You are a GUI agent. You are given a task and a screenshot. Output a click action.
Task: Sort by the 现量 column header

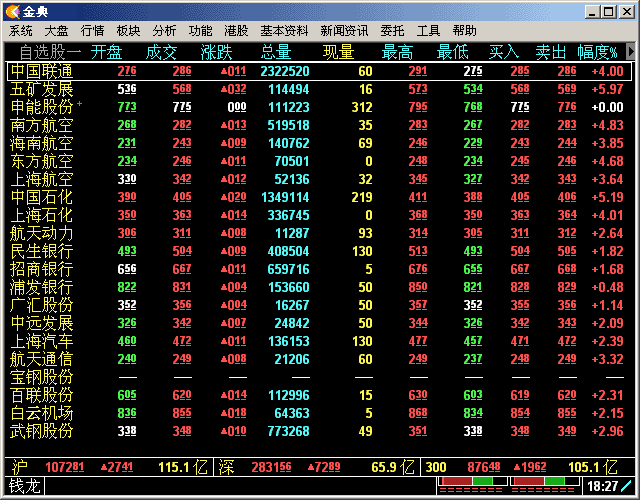pyautogui.click(x=338, y=52)
